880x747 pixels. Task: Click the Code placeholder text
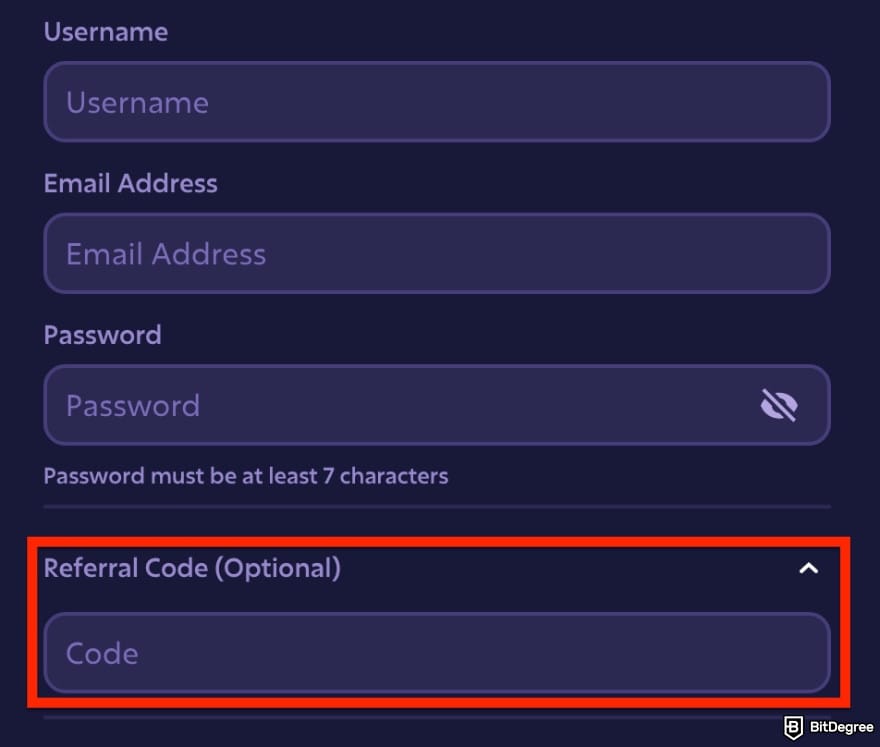101,652
